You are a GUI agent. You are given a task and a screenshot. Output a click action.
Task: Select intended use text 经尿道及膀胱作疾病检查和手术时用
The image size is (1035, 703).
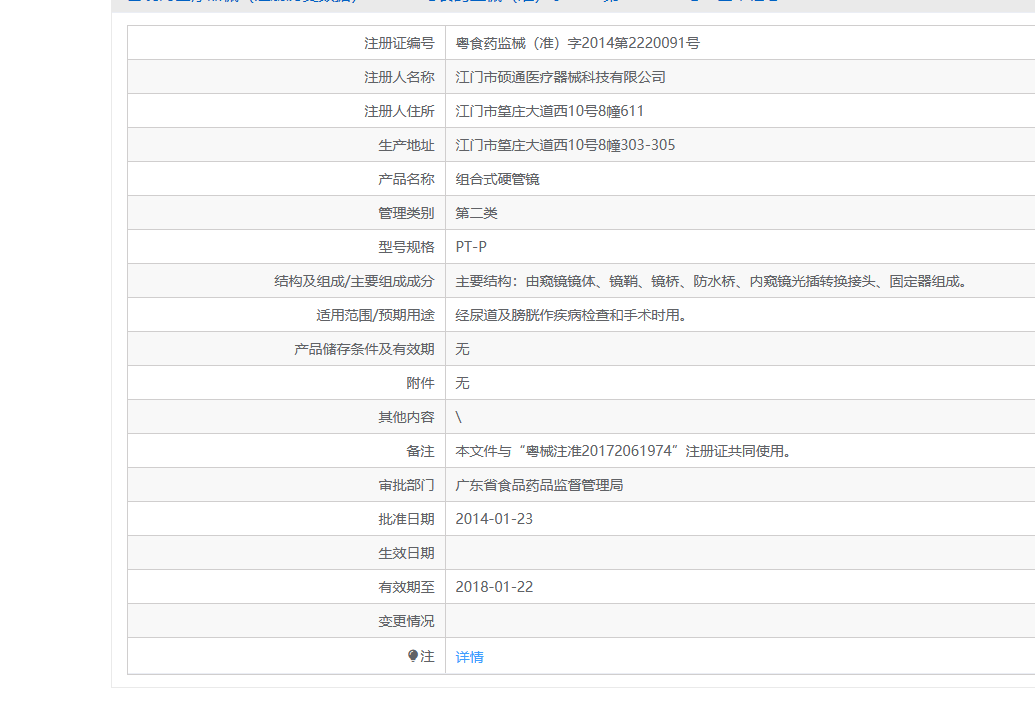(x=572, y=316)
